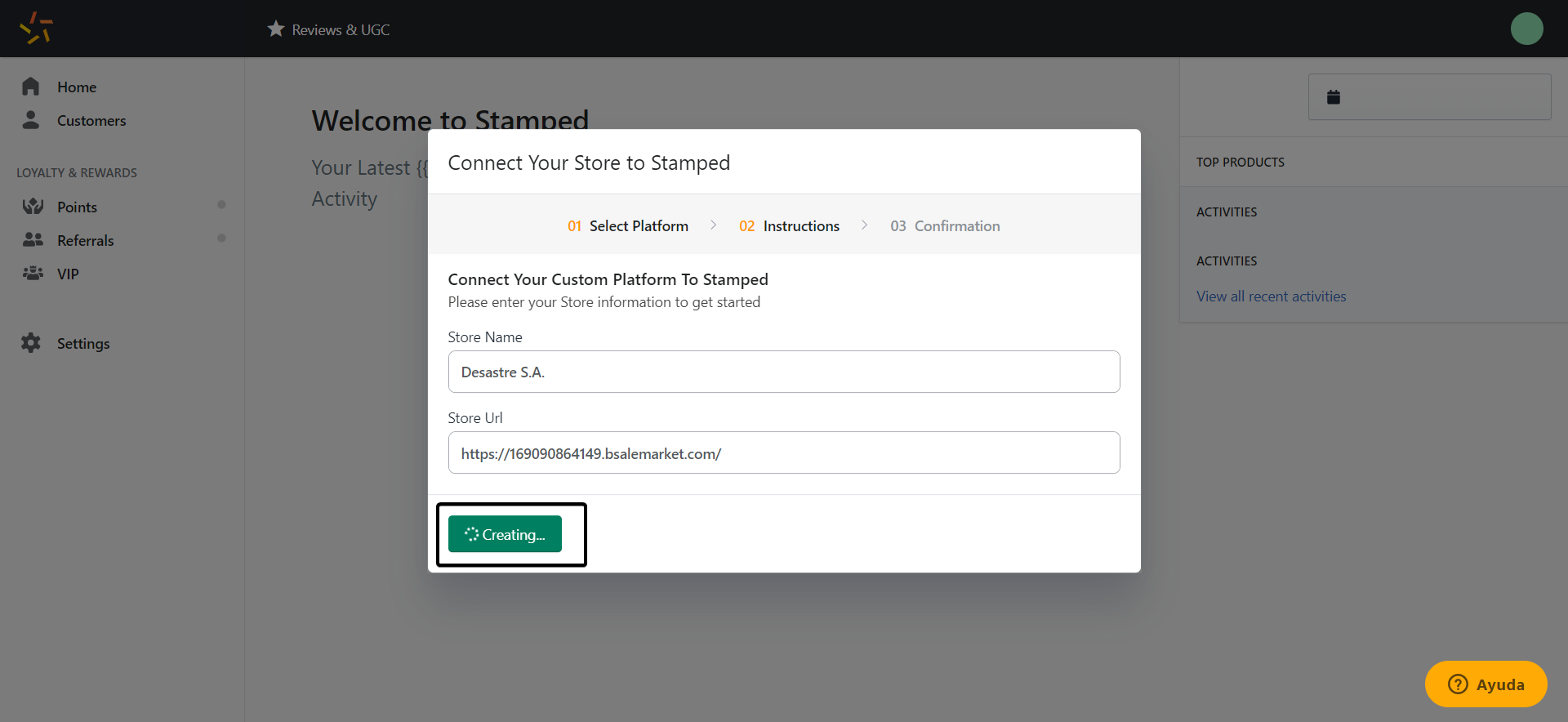Open Referrals in the sidebar

(x=86, y=241)
